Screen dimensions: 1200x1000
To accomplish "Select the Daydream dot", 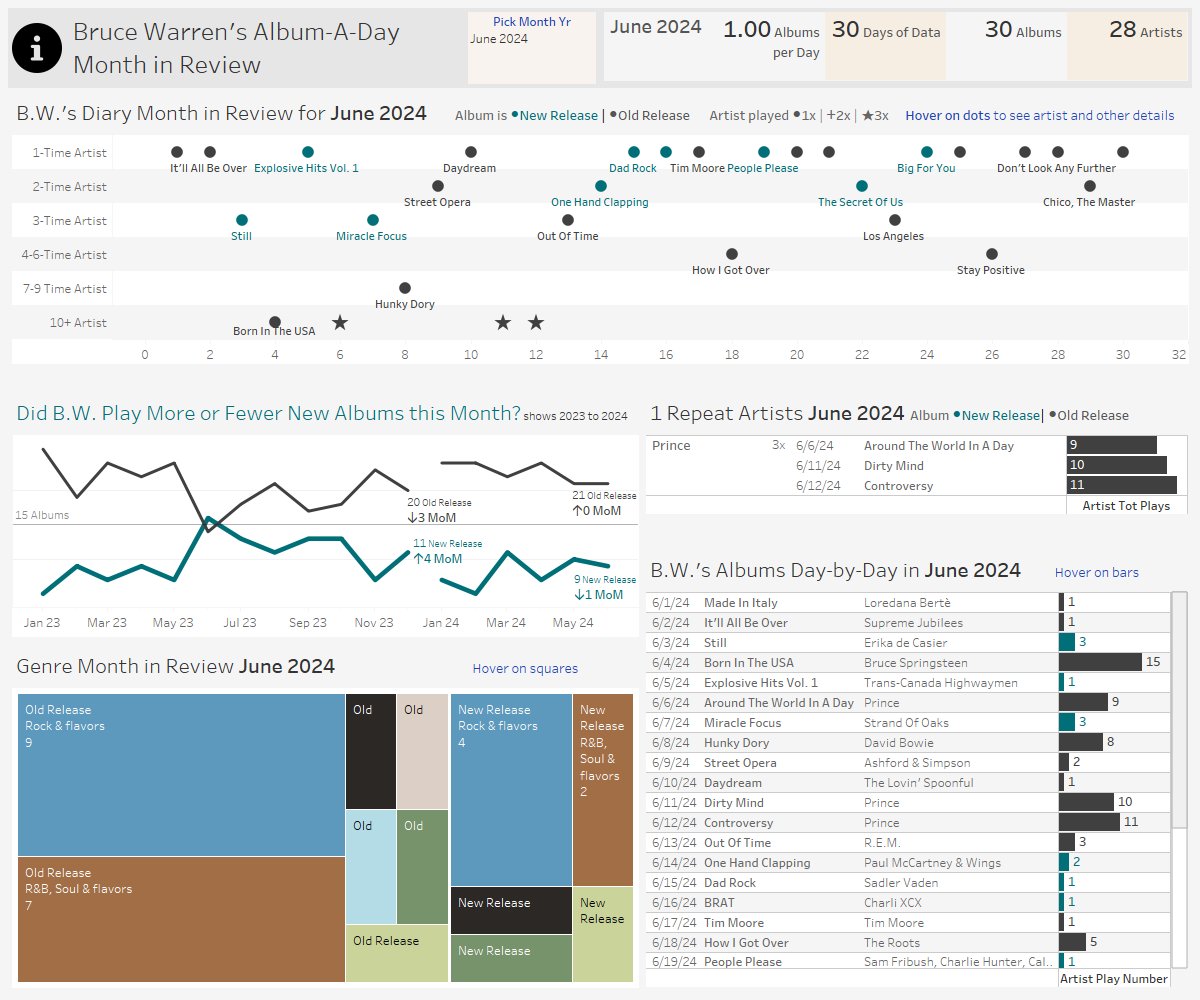I will (471, 152).
